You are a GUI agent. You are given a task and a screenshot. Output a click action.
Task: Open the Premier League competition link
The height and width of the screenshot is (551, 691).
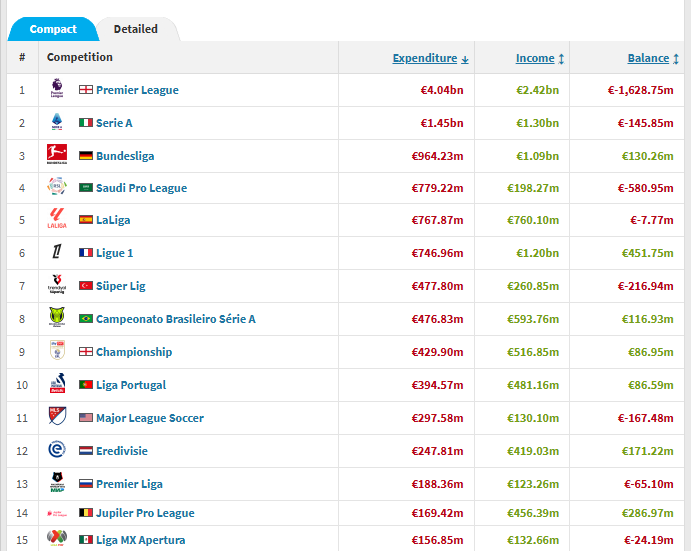click(137, 90)
